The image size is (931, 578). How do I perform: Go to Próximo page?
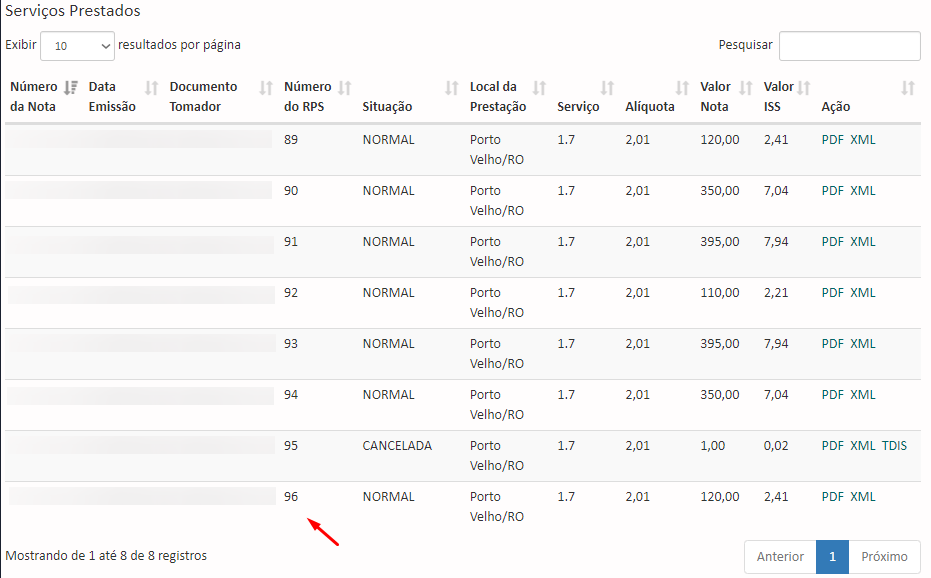coord(884,557)
